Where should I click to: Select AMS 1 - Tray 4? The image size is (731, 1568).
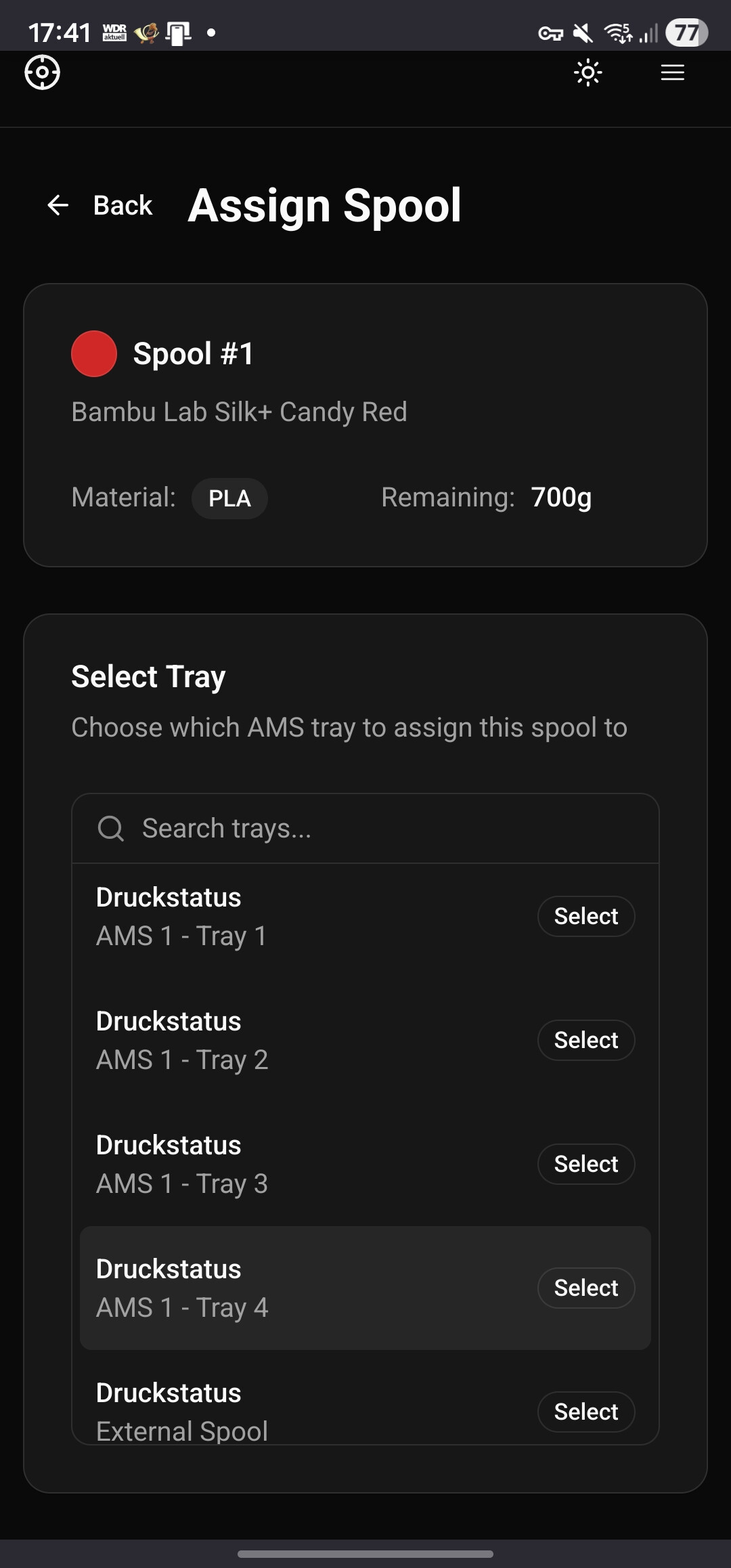[x=585, y=1288]
